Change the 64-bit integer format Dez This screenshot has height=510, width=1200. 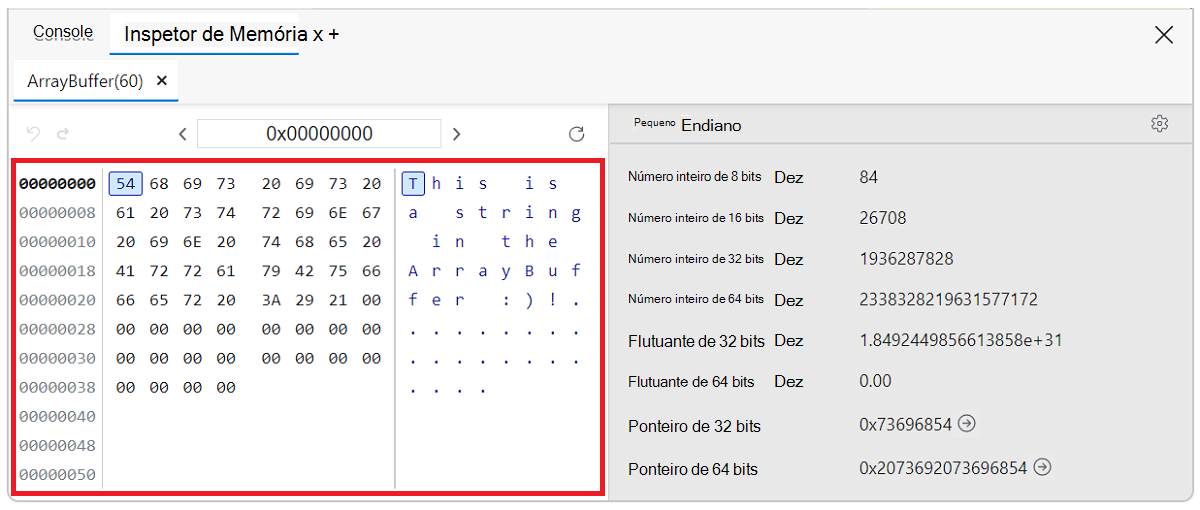(x=789, y=300)
